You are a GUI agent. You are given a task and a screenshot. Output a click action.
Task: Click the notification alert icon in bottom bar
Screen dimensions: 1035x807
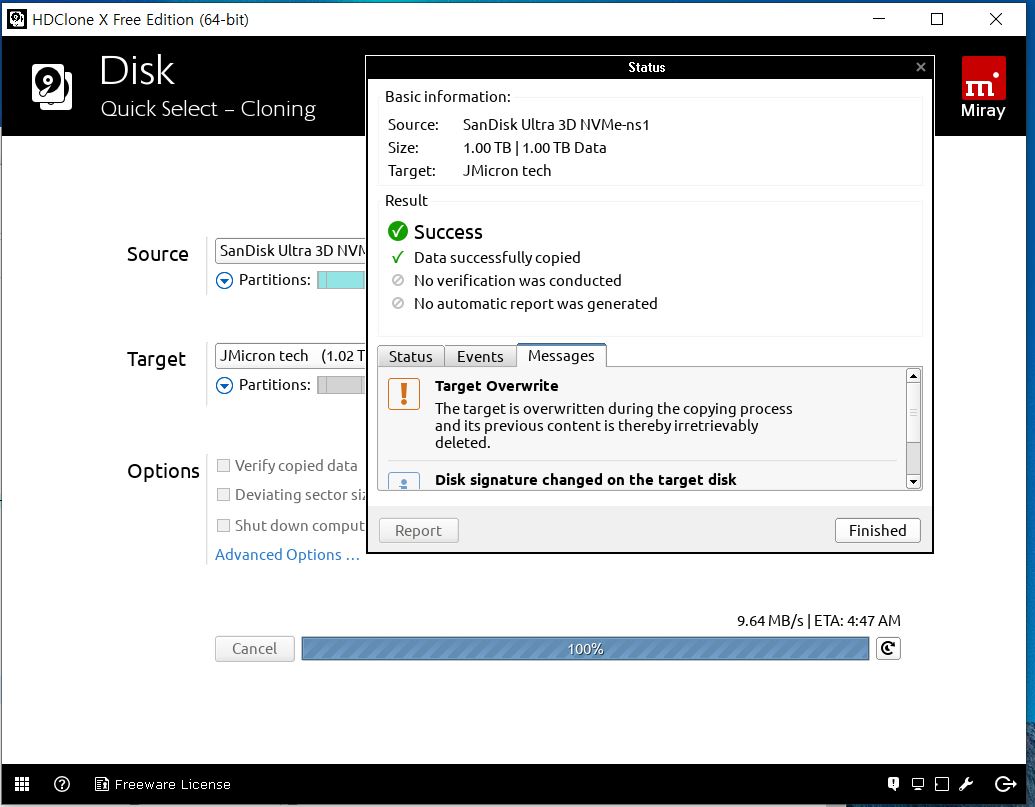[x=894, y=784]
